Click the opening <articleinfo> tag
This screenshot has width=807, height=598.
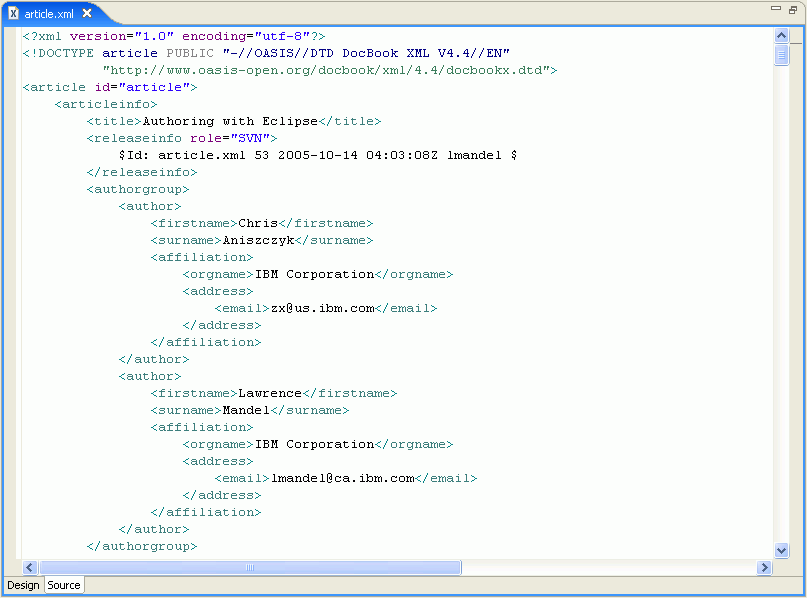pos(106,104)
